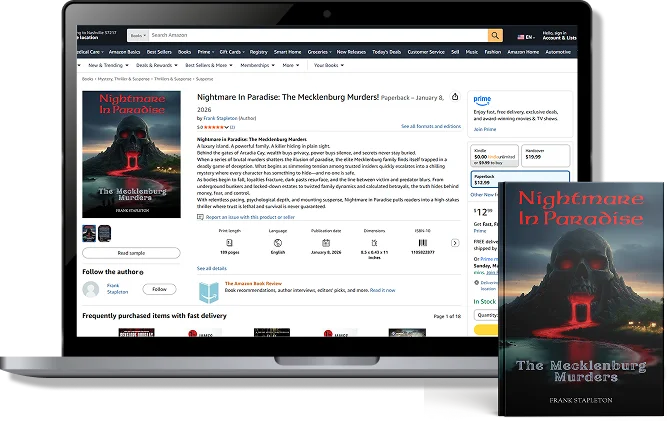Click the delivery location pin icon
The image size is (668, 421).
(x=476, y=283)
